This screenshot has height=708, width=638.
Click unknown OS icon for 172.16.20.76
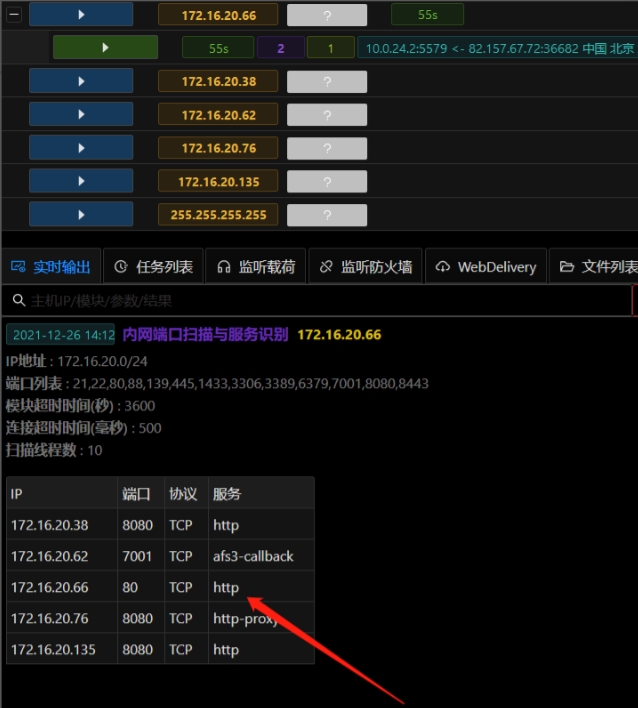tap(327, 148)
